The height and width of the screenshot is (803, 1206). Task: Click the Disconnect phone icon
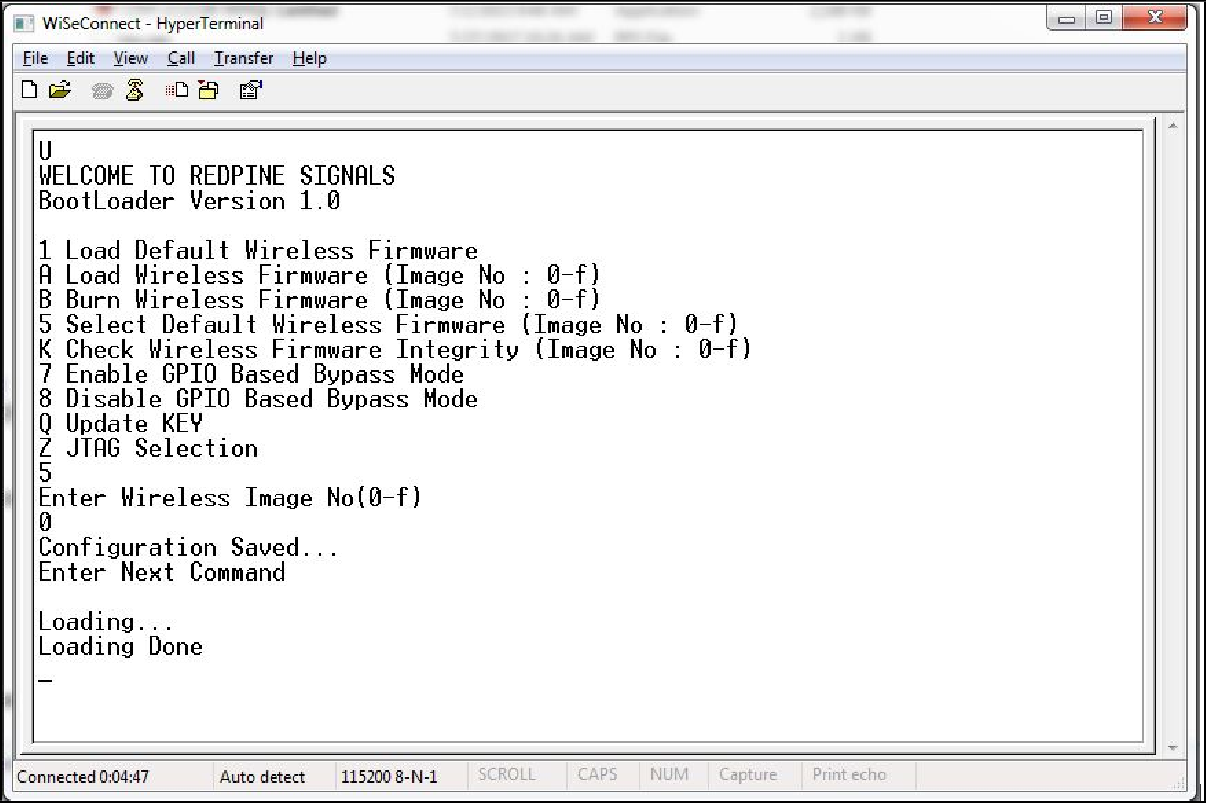tap(134, 91)
